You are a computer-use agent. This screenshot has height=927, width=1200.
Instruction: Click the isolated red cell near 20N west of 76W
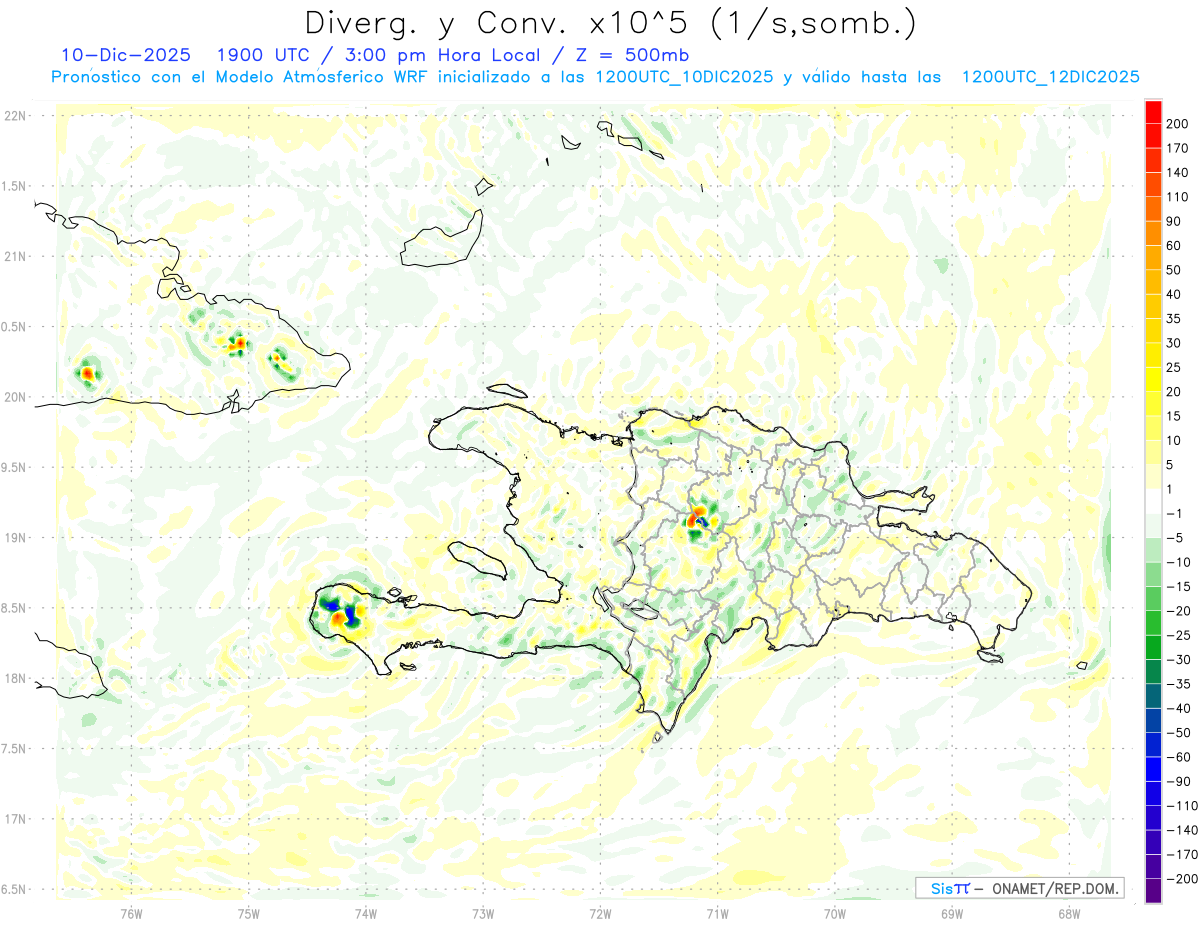point(88,373)
